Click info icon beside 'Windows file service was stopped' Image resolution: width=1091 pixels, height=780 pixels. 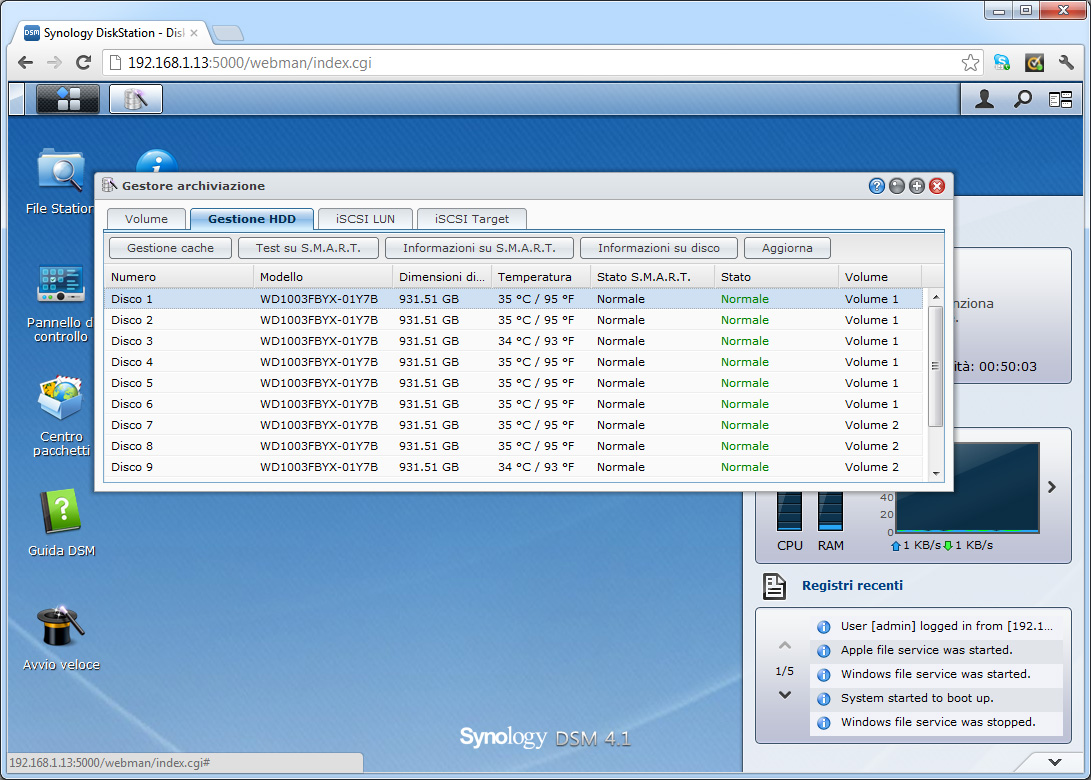[824, 723]
